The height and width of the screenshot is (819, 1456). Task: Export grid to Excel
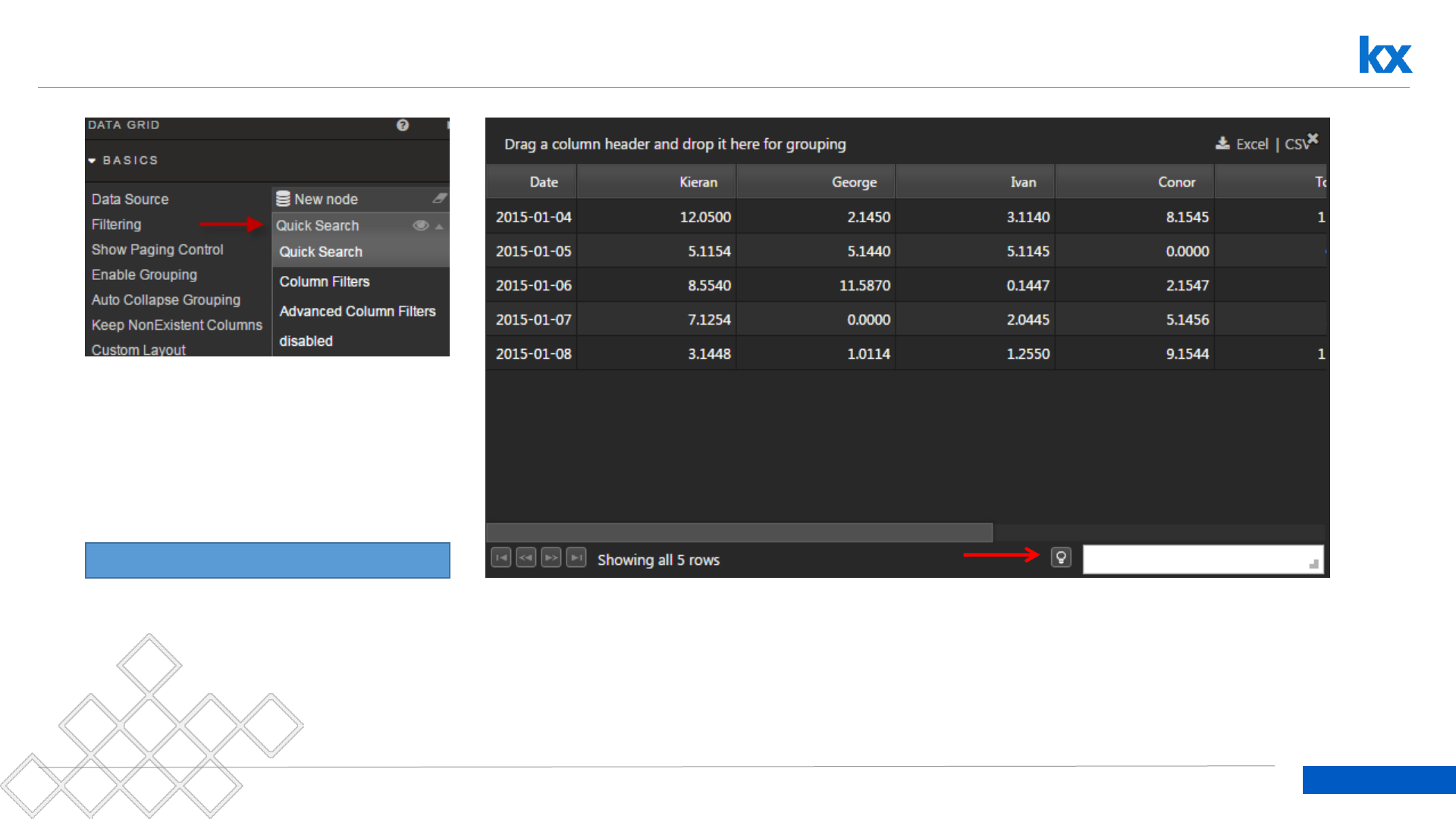(x=1251, y=144)
